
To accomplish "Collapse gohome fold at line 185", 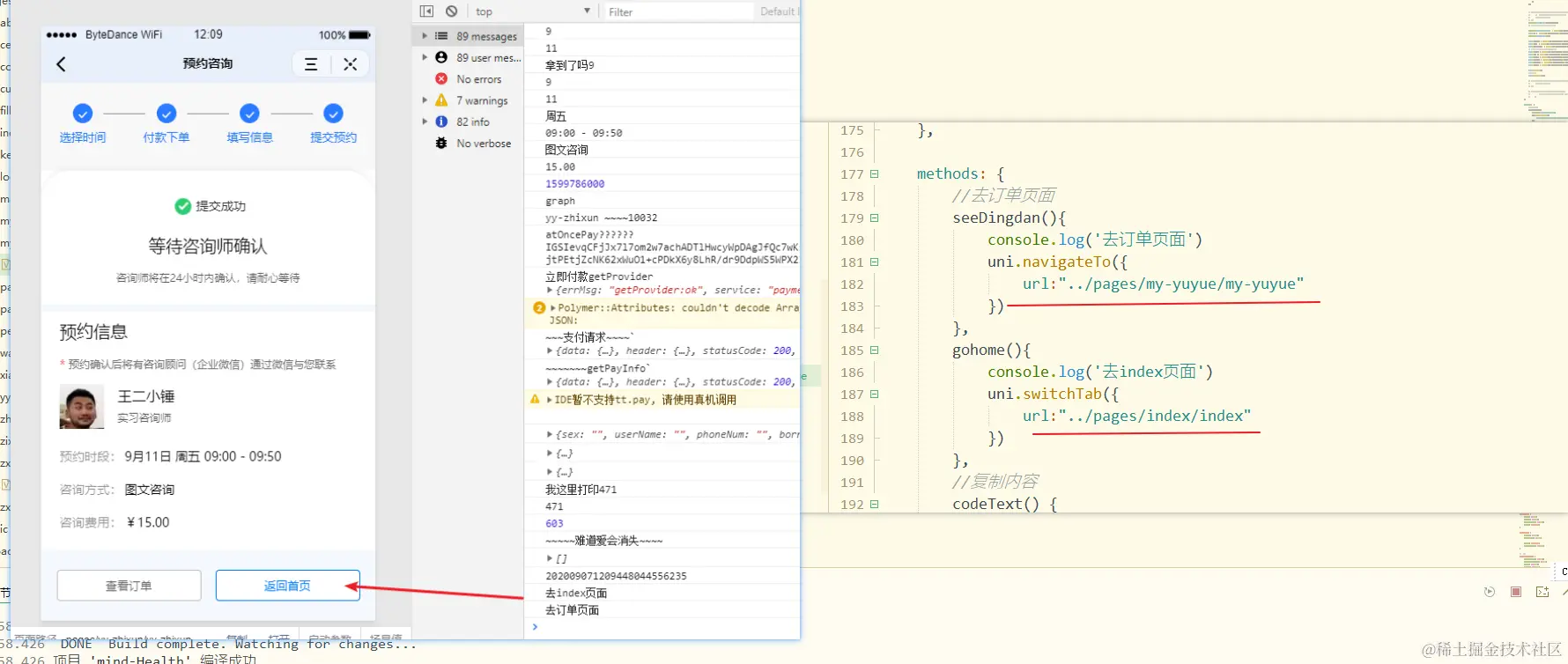I will tap(875, 350).
